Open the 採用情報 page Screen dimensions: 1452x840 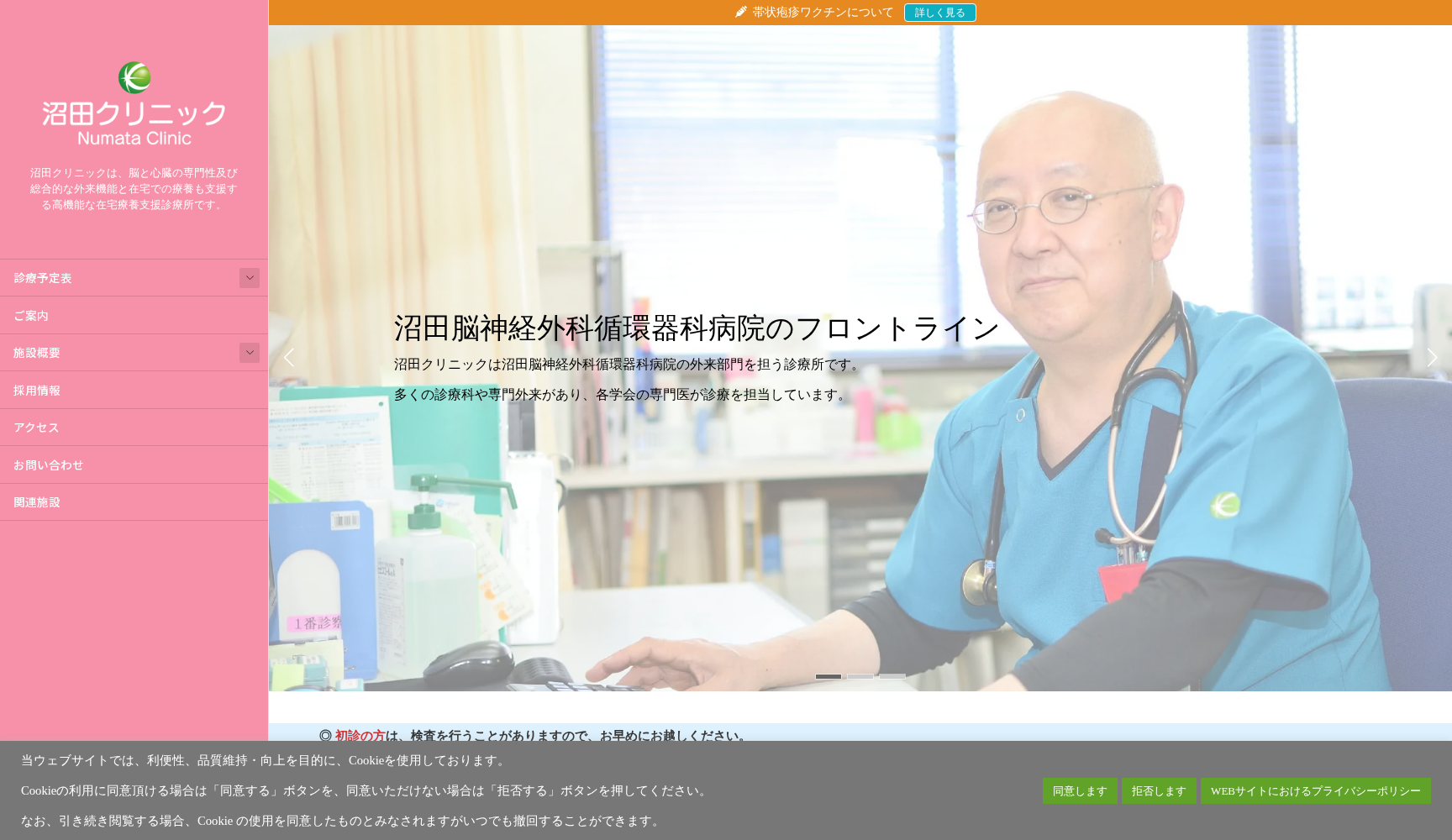click(x=37, y=390)
